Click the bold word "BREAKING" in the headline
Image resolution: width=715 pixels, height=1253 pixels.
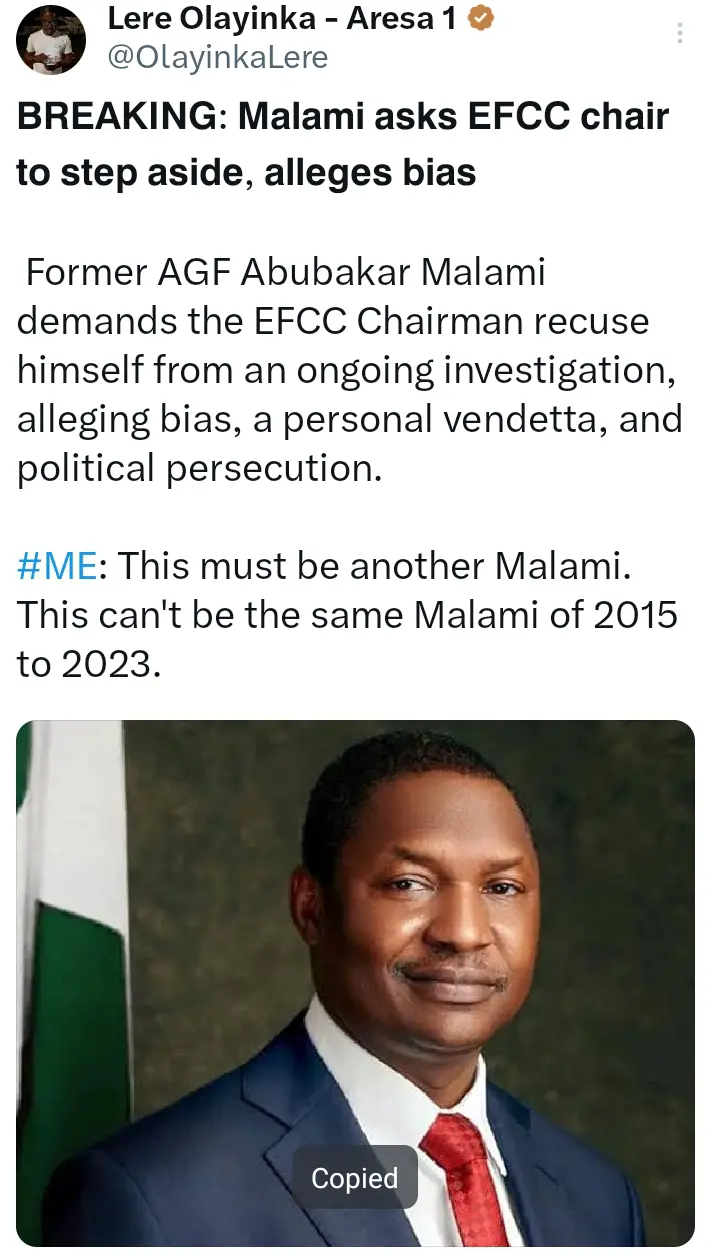tap(113, 118)
